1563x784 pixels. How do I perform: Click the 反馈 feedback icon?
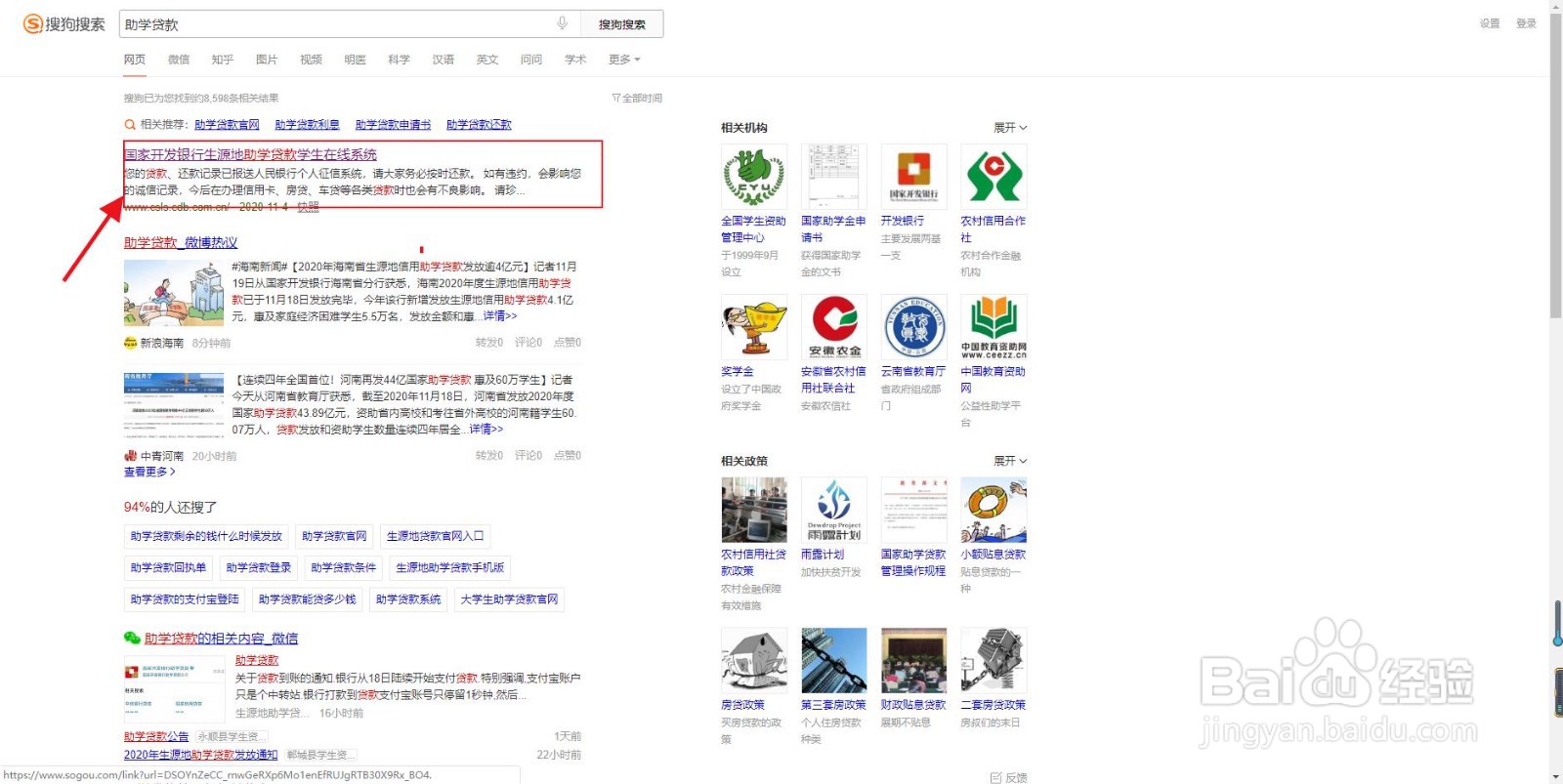pos(995,777)
